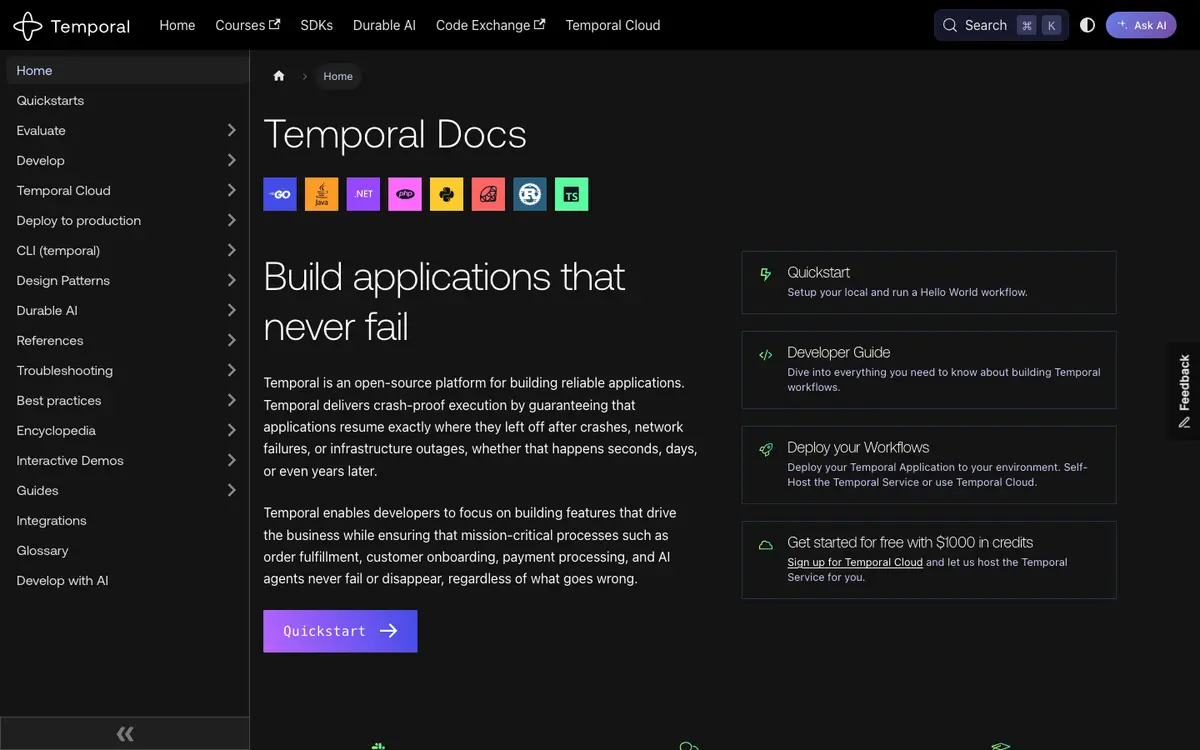Open the PHP SDK icon
This screenshot has width=1200, height=750.
click(x=405, y=194)
